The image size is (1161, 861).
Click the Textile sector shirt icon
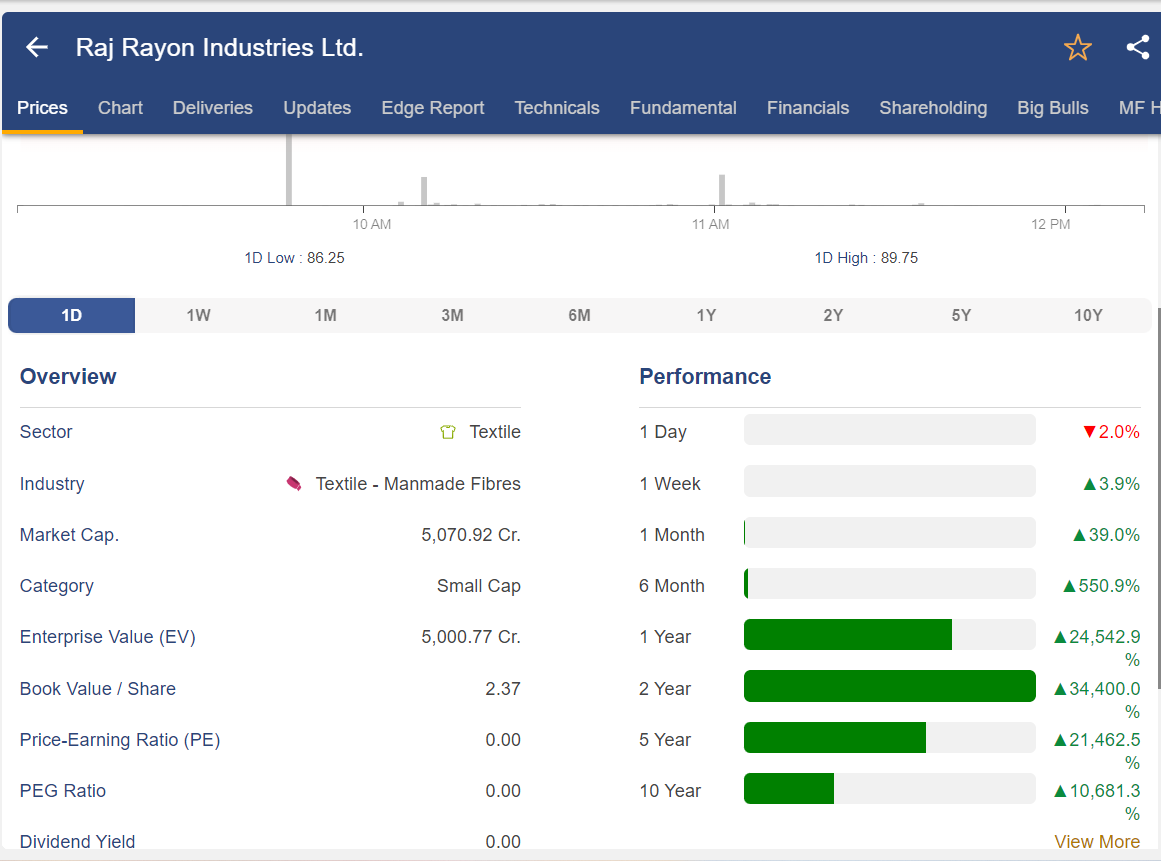click(448, 432)
